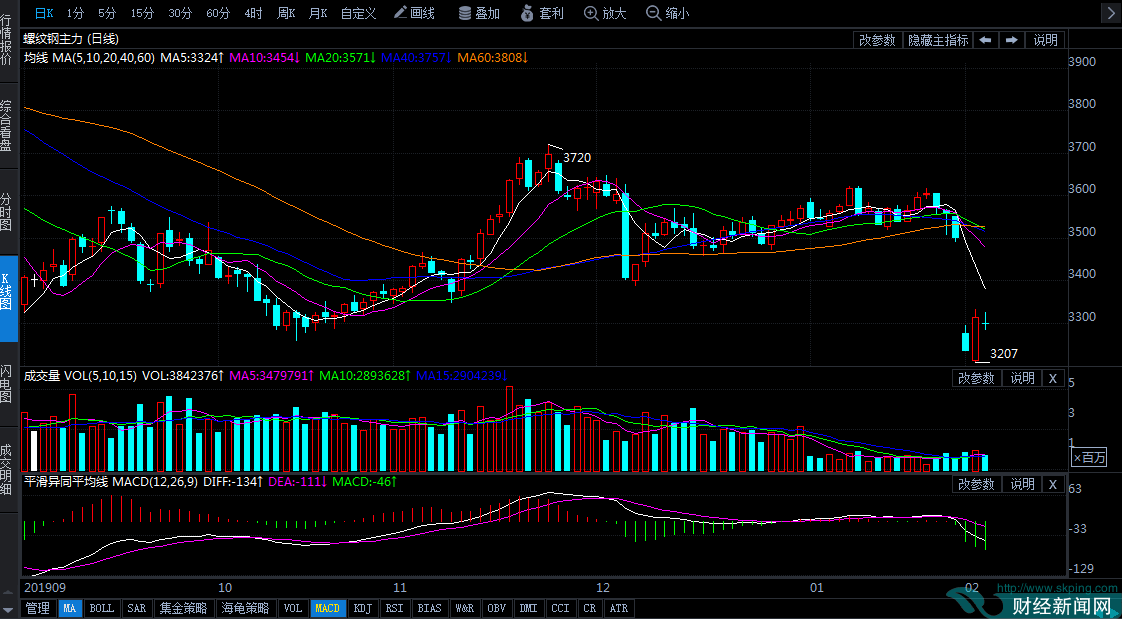Select the 日K daily period tab
This screenshot has height=619, width=1122.
pyautogui.click(x=44, y=12)
